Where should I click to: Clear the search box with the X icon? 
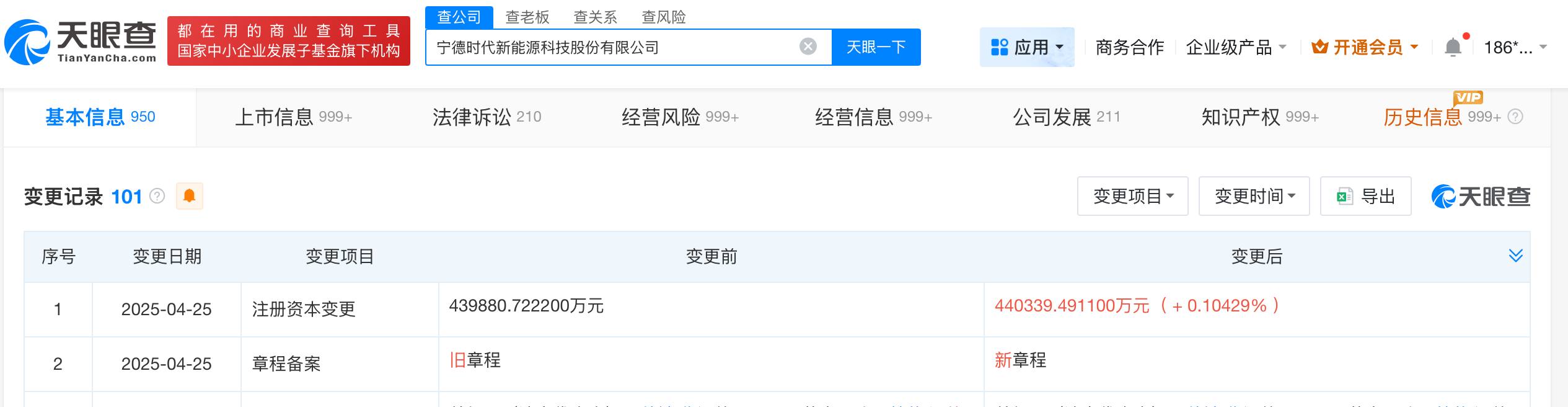tap(808, 47)
